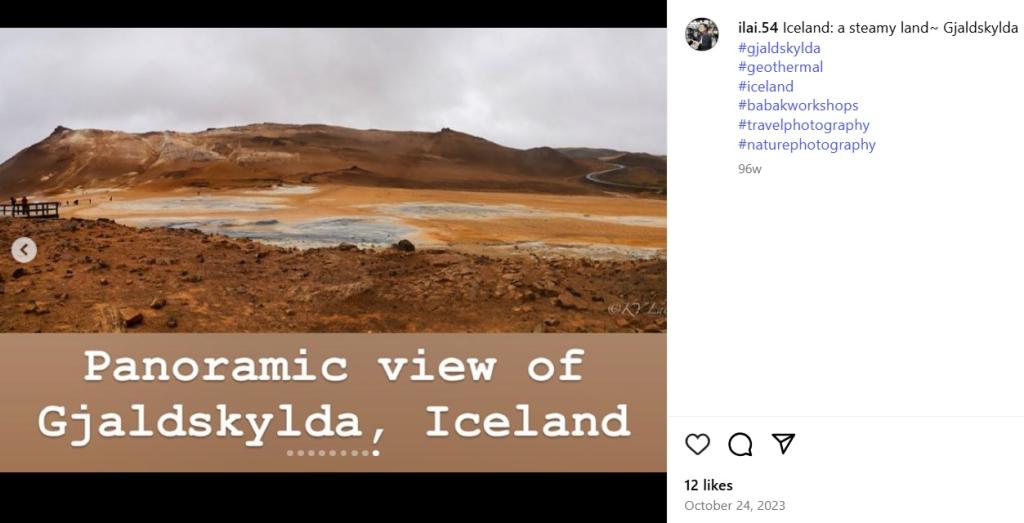This screenshot has height=523, width=1024.
Task: Jump to the first carousel indicator dot
Action: coord(289,452)
